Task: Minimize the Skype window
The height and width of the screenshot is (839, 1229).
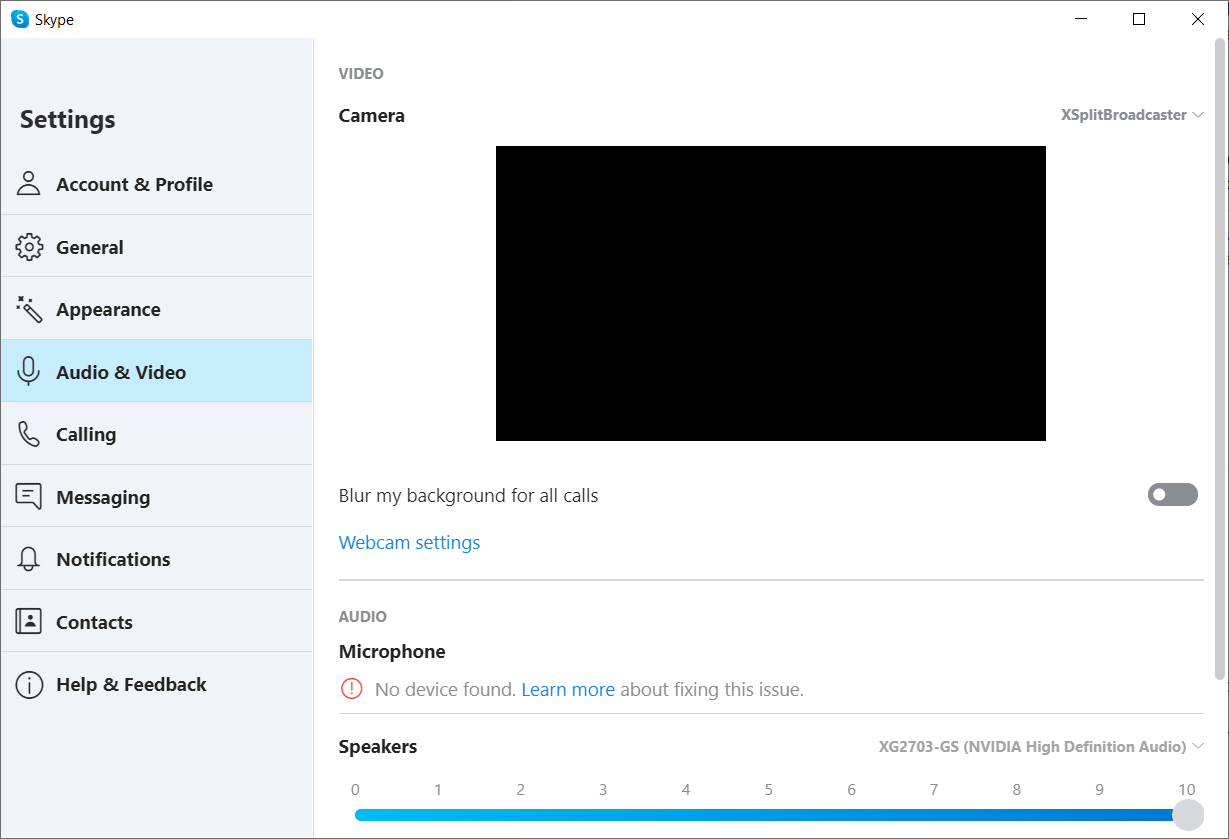Action: [x=1080, y=19]
